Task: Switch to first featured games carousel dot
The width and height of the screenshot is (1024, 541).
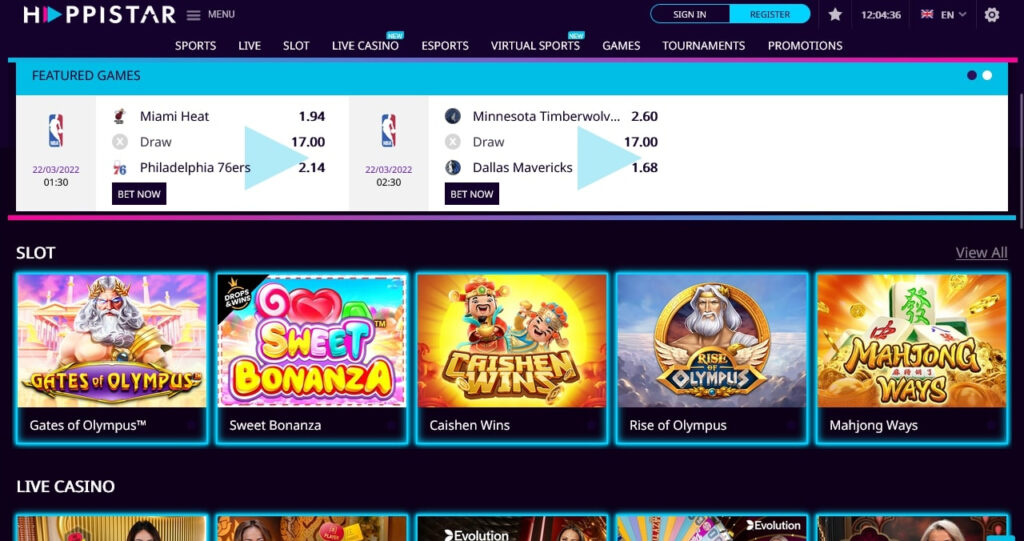Action: [x=972, y=75]
